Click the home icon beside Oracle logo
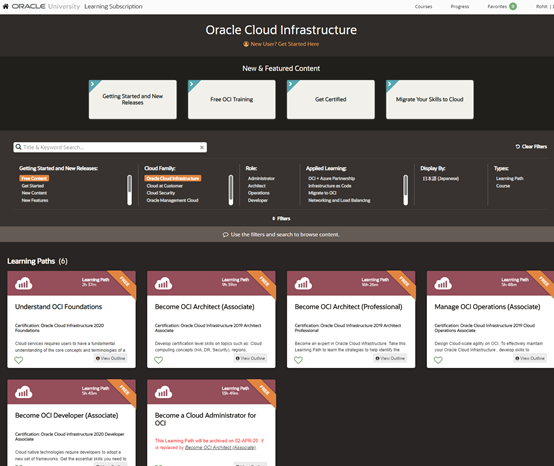Viewport: 554px width, 466px height. click(5, 6)
